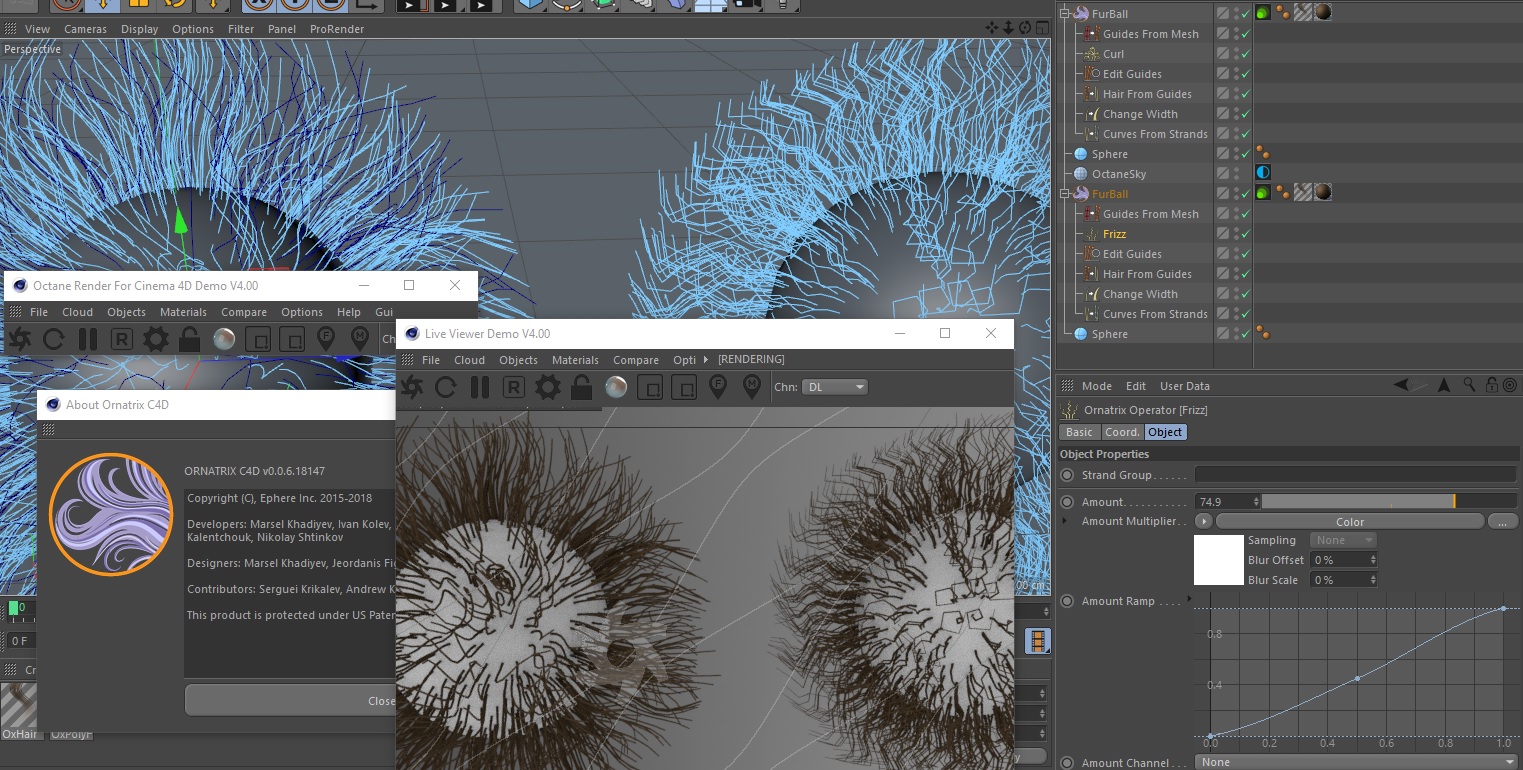Viewport: 1523px width, 770px height.
Task: Collapse the highlighted orange FurBall tree
Action: (x=1066, y=194)
